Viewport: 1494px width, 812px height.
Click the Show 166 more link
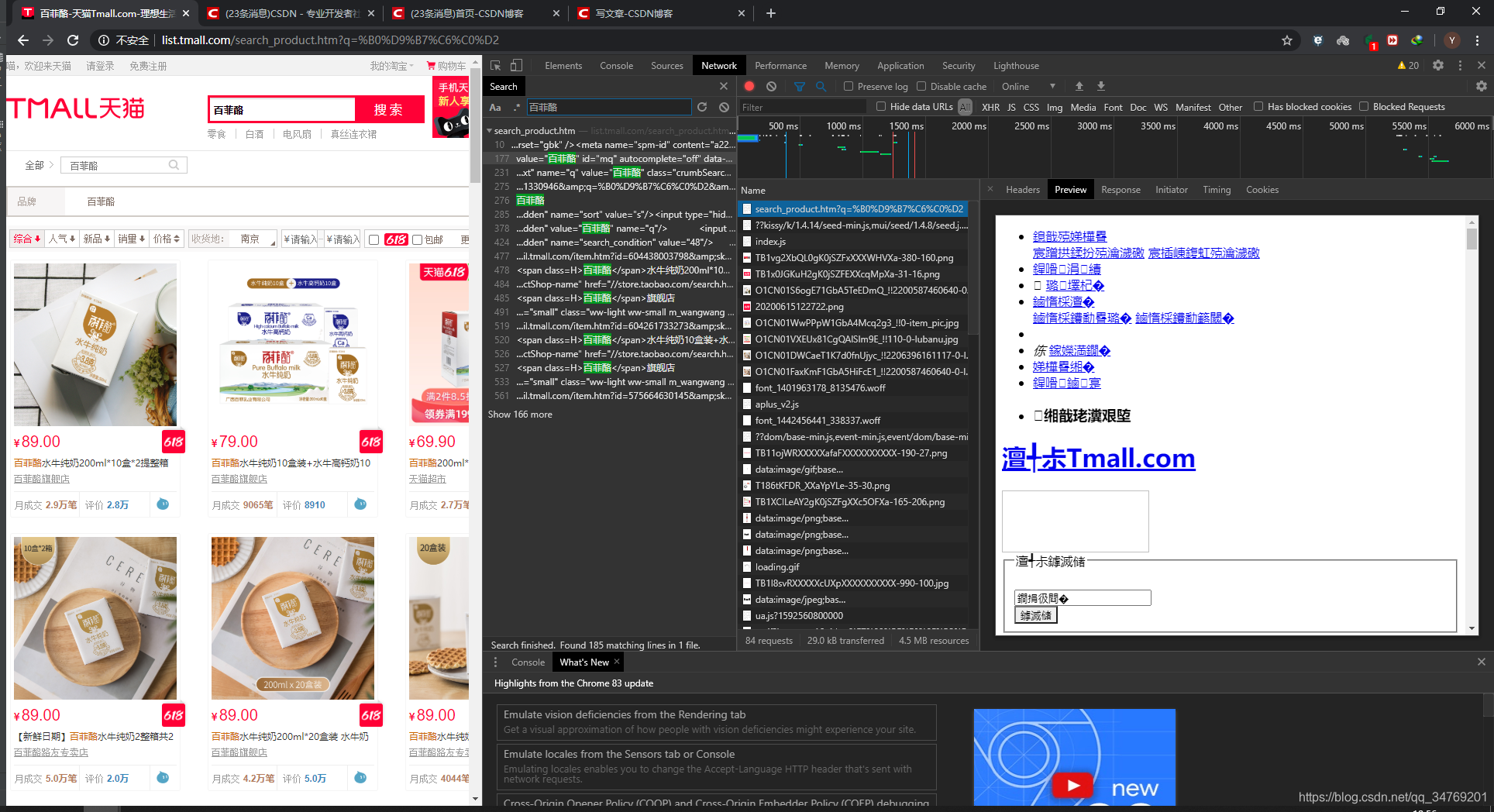[519, 414]
